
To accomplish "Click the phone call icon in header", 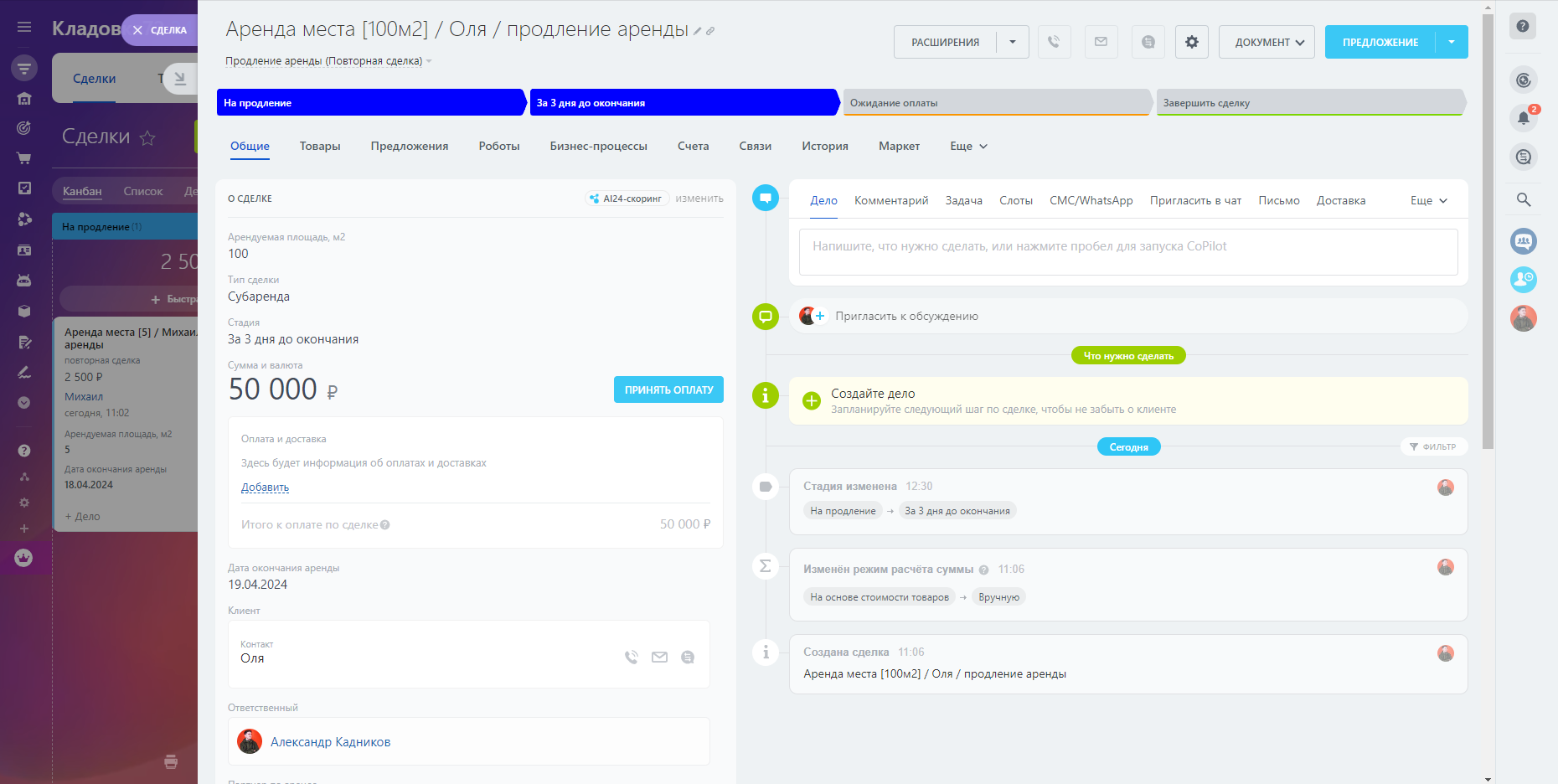I will click(1054, 42).
